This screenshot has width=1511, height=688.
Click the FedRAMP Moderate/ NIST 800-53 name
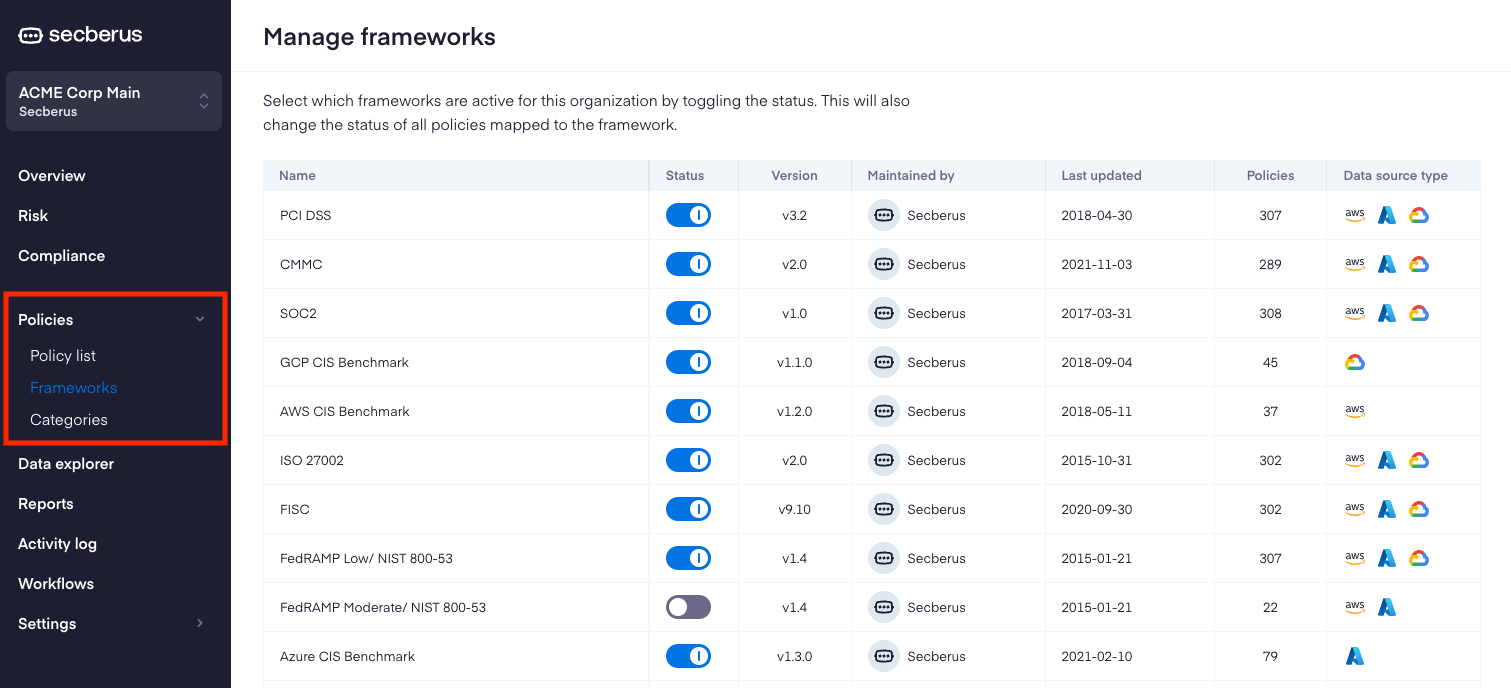[x=383, y=607]
